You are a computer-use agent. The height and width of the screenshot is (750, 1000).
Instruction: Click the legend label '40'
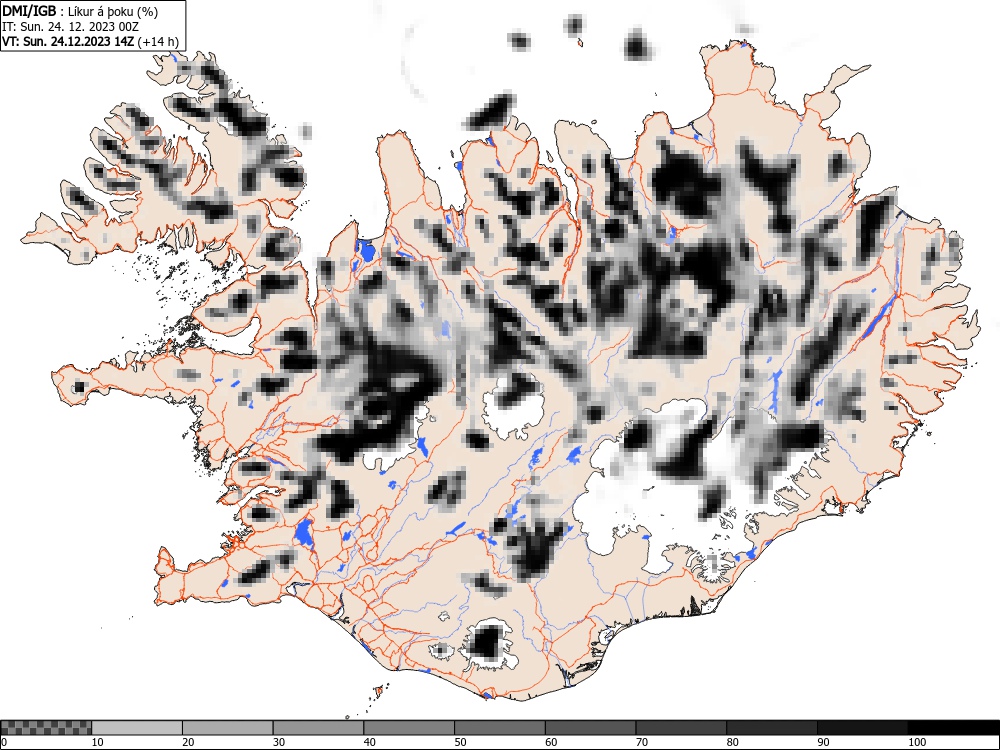(369, 742)
